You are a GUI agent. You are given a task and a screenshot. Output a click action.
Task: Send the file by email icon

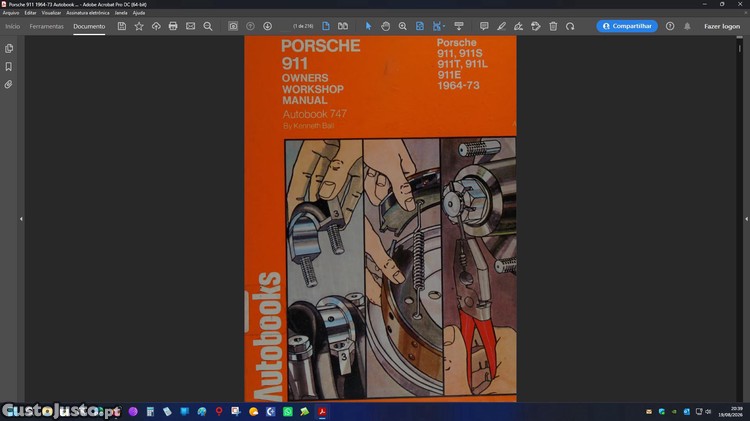coord(190,26)
